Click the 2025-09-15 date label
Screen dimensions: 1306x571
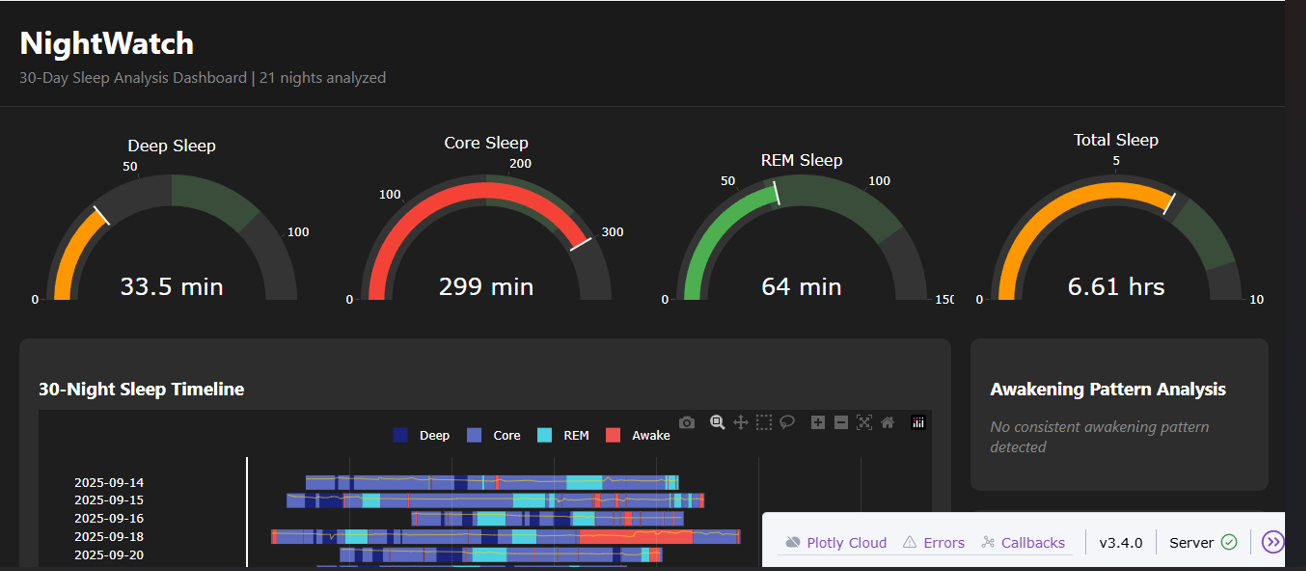[109, 500]
